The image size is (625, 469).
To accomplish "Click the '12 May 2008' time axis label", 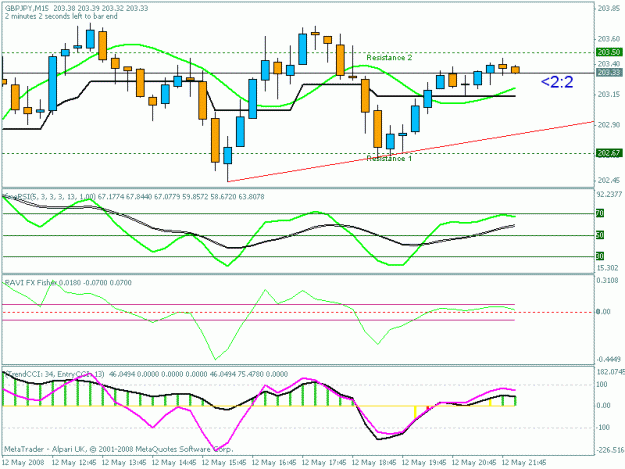I will [23, 462].
